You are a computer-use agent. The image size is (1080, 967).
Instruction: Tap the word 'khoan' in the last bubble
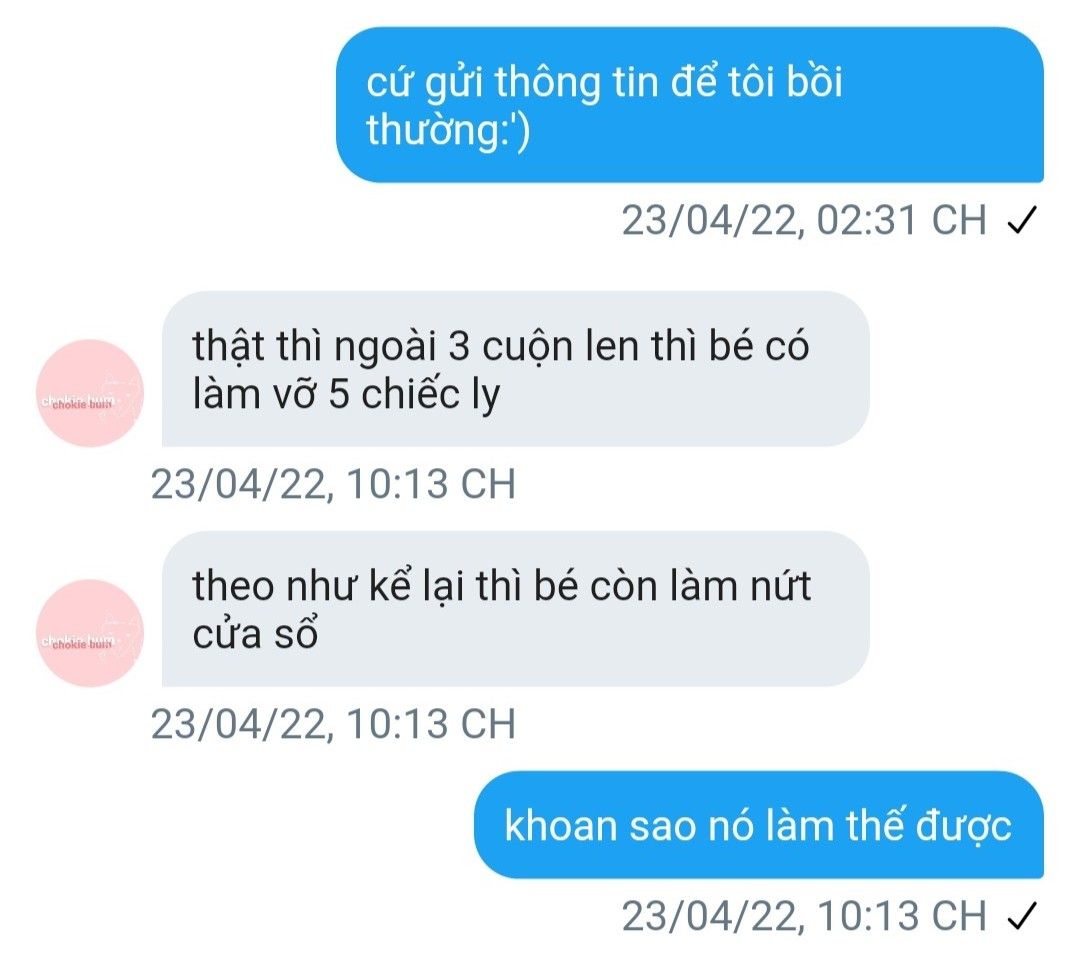[x=560, y=825]
